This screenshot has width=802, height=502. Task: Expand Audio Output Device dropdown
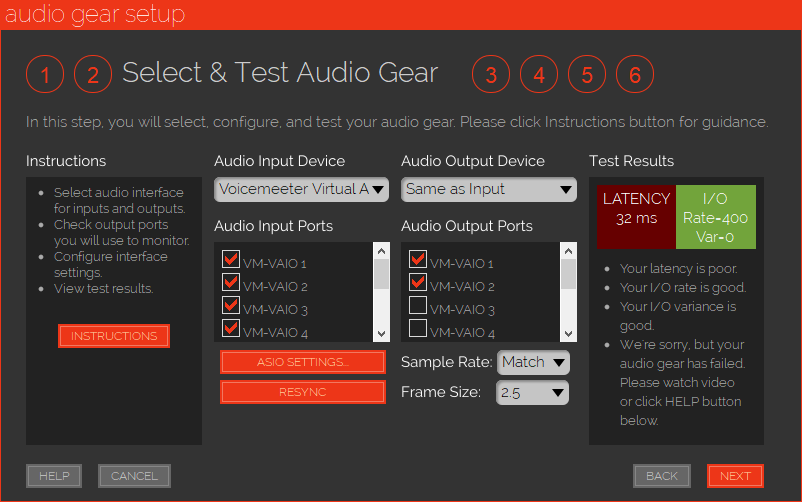[488, 189]
